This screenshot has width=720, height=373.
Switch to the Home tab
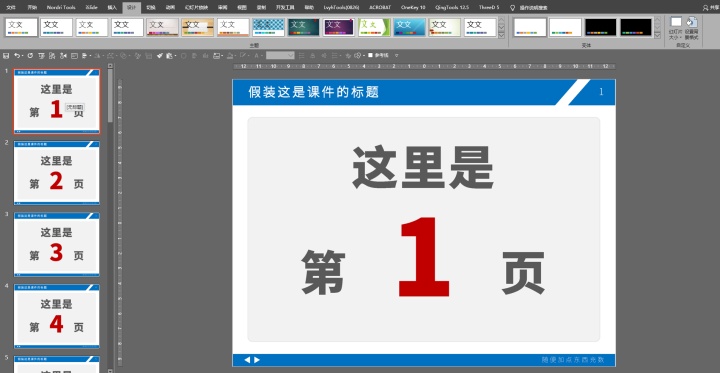pos(32,7)
